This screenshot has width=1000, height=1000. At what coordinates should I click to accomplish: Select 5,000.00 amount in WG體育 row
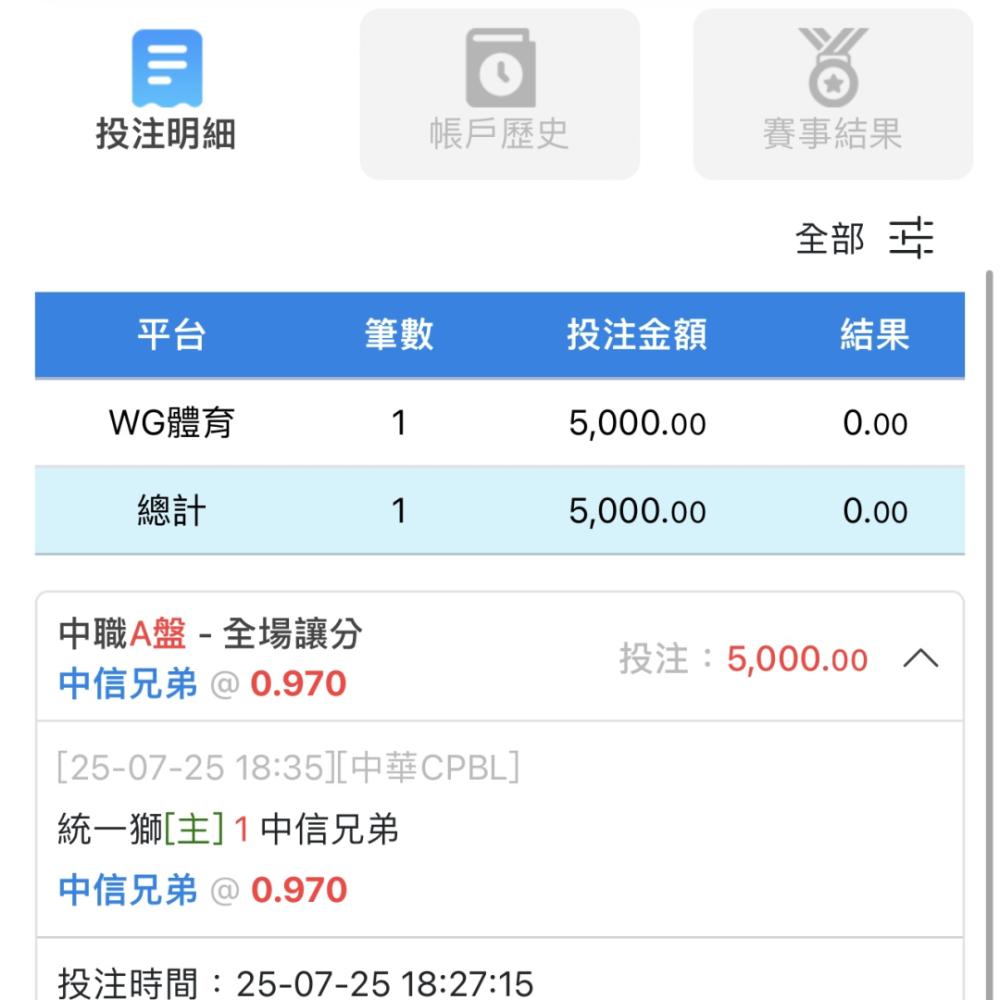(637, 423)
